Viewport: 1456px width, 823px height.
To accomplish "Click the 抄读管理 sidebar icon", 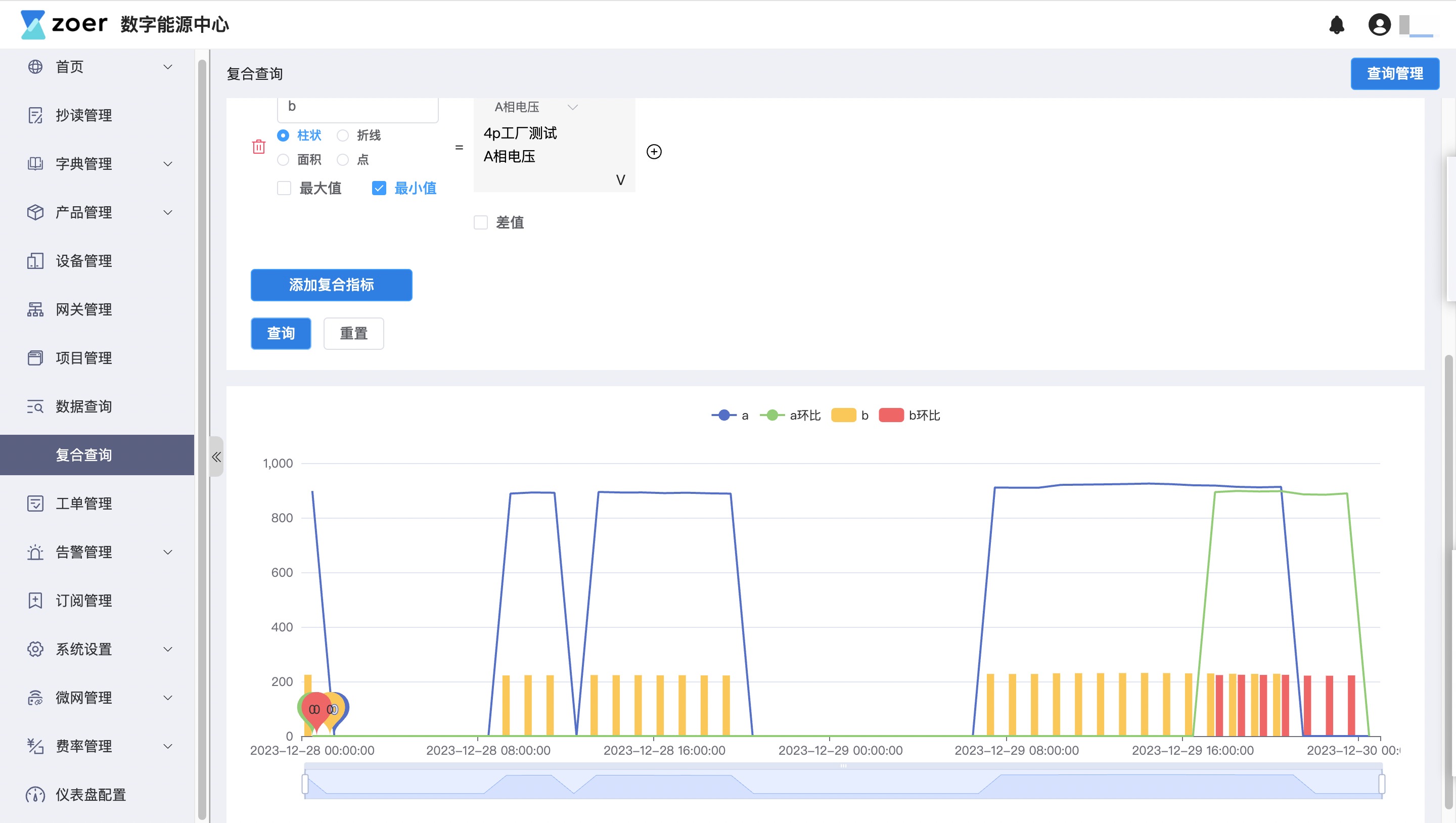I will point(35,115).
